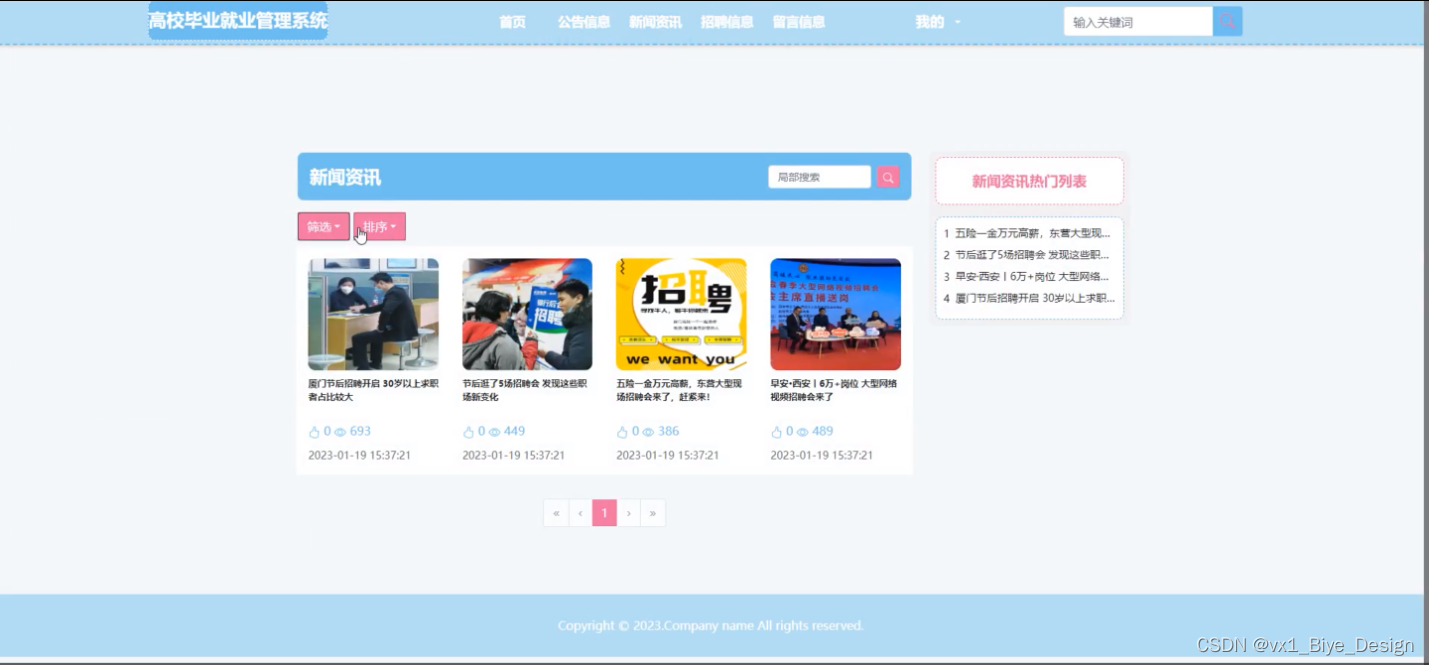Jump to first page with « button
Image resolution: width=1429 pixels, height=665 pixels.
tap(556, 513)
